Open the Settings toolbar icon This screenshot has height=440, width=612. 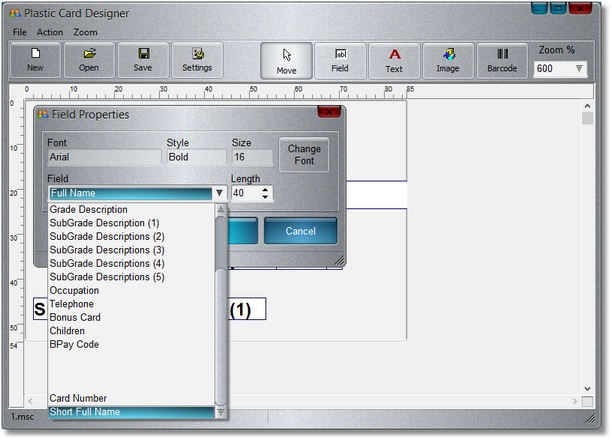pyautogui.click(x=197, y=59)
